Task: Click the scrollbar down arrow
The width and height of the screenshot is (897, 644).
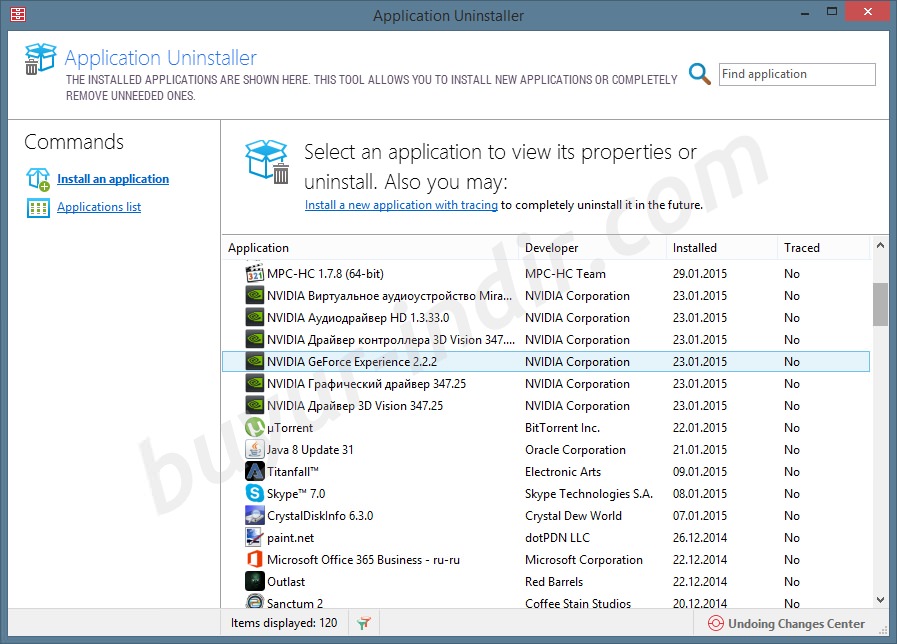Action: (x=880, y=600)
